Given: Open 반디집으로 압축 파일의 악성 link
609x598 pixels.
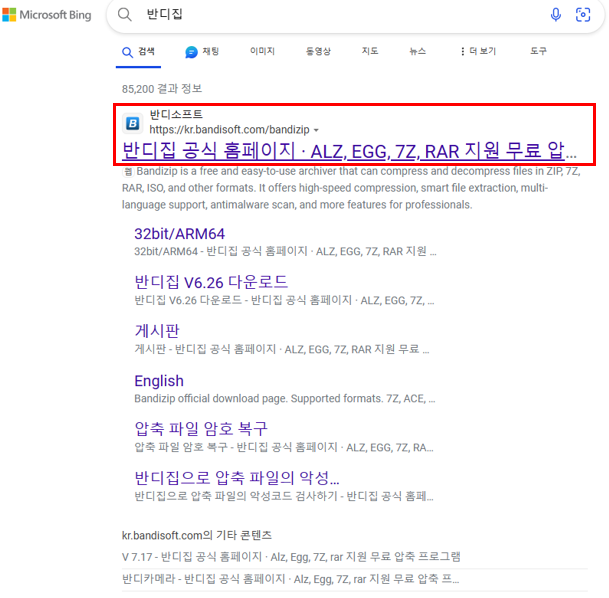Looking at the screenshot, I should point(237,478).
